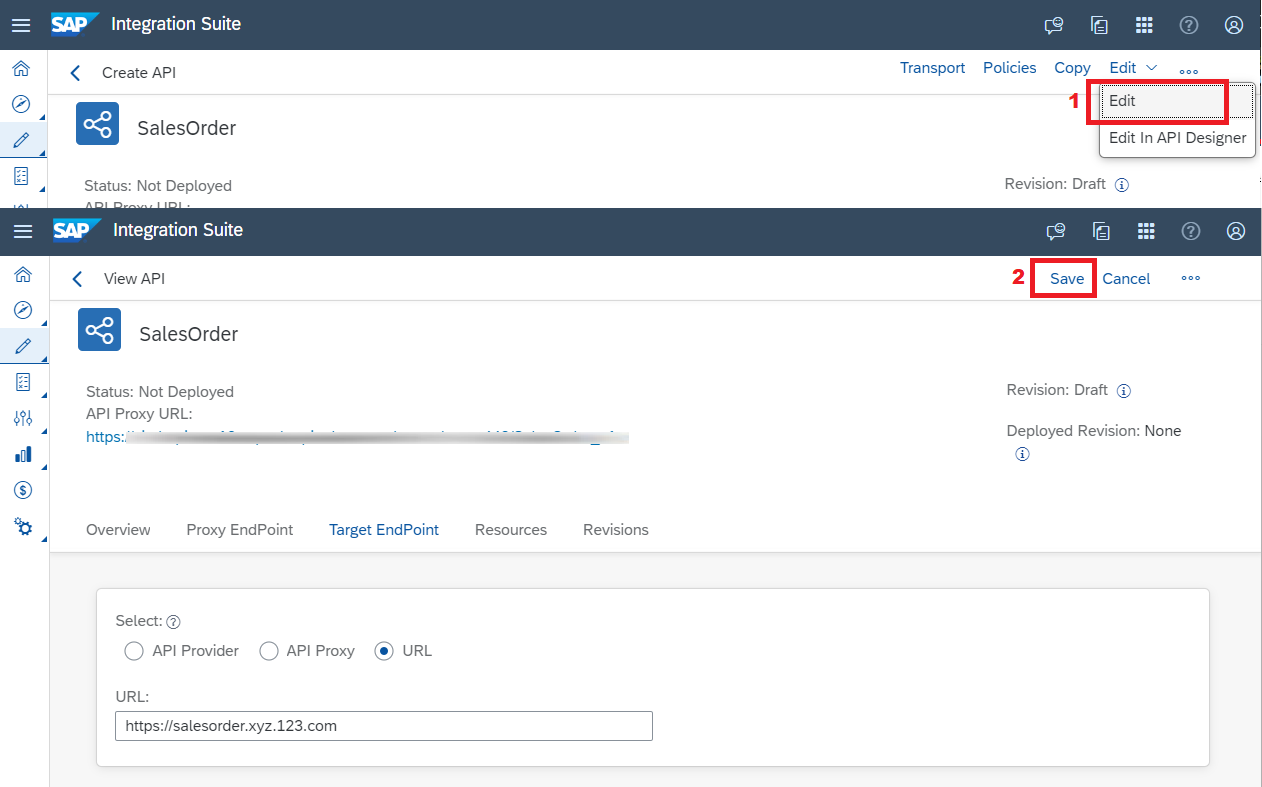
Task: Click documents icon in View API screen header
Action: tap(1101, 231)
